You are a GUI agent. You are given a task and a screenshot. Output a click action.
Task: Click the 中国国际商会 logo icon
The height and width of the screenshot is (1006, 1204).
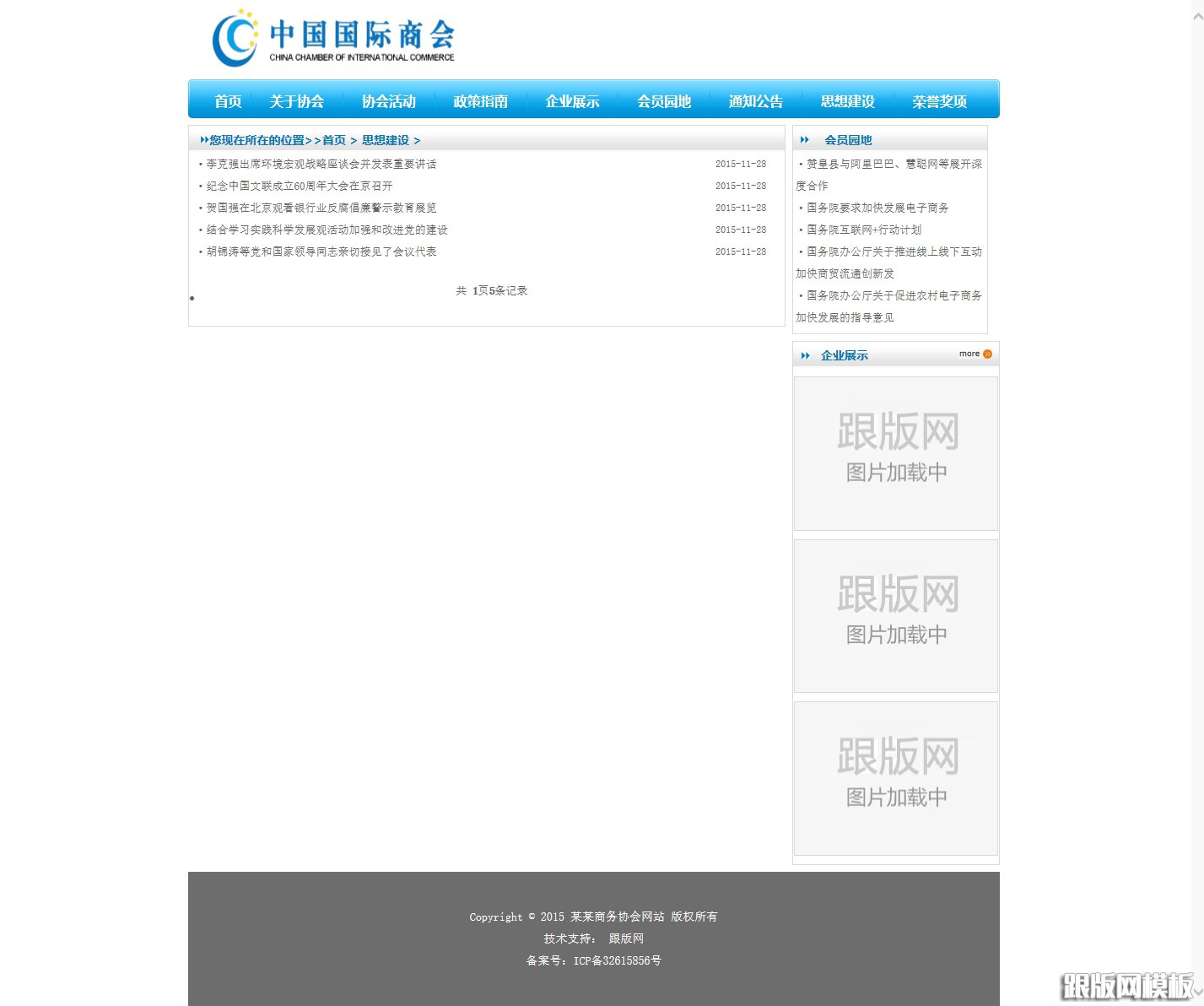235,37
